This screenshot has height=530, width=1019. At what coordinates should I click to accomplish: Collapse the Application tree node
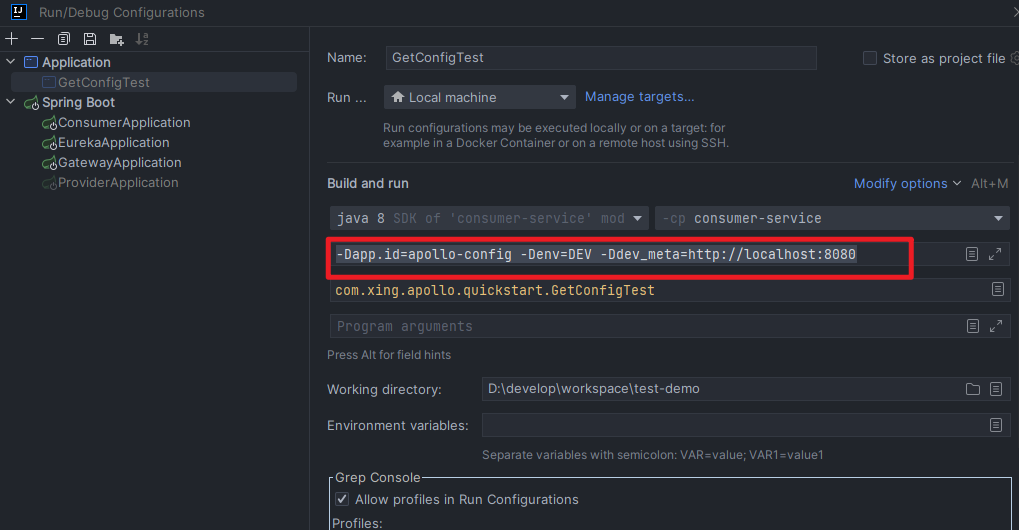(x=10, y=62)
